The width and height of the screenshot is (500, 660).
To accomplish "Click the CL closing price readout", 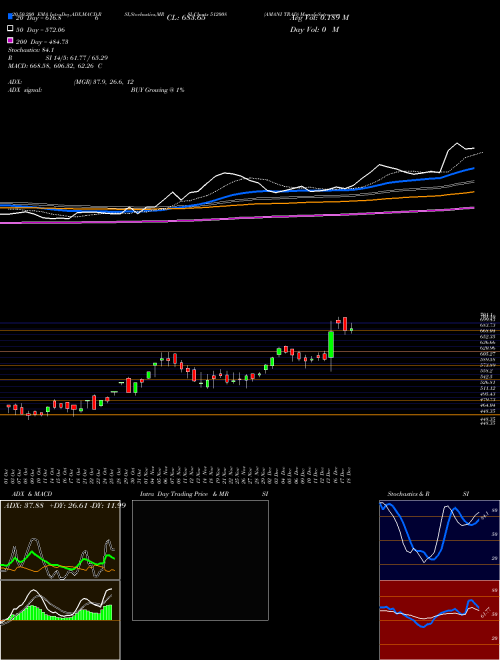I will (x=186, y=18).
